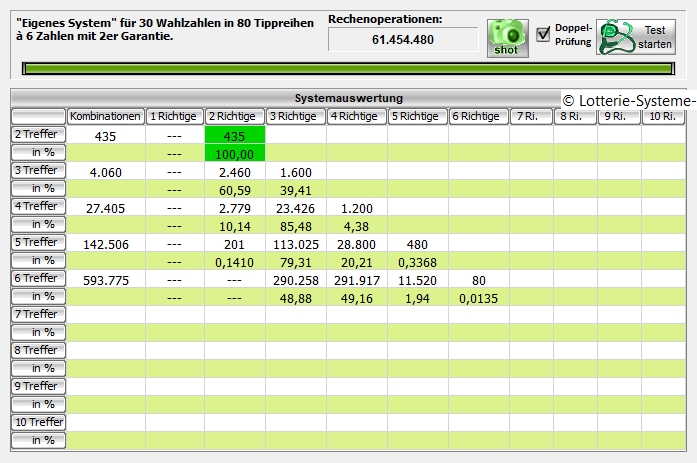
Task: Click the 290.258 cell
Action: (x=296, y=280)
